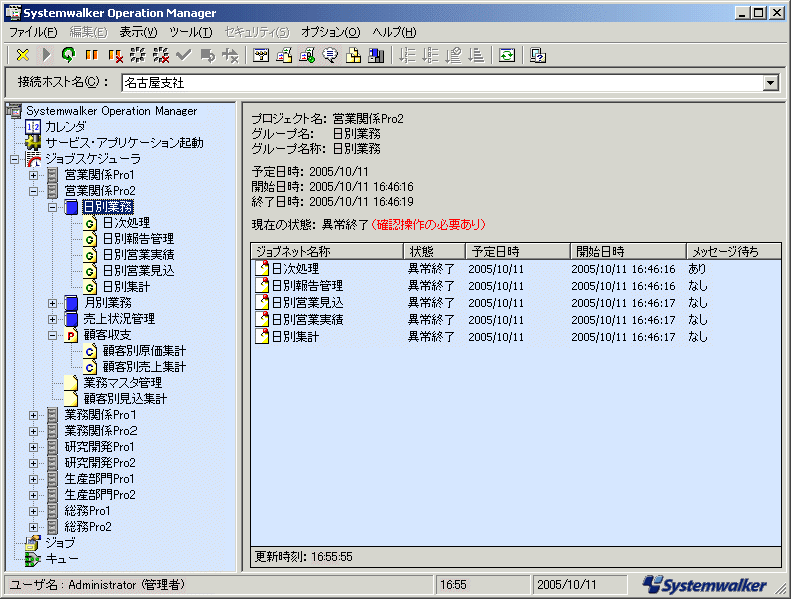
Task: Open the disabled 編集(E) menu
Action: point(88,32)
